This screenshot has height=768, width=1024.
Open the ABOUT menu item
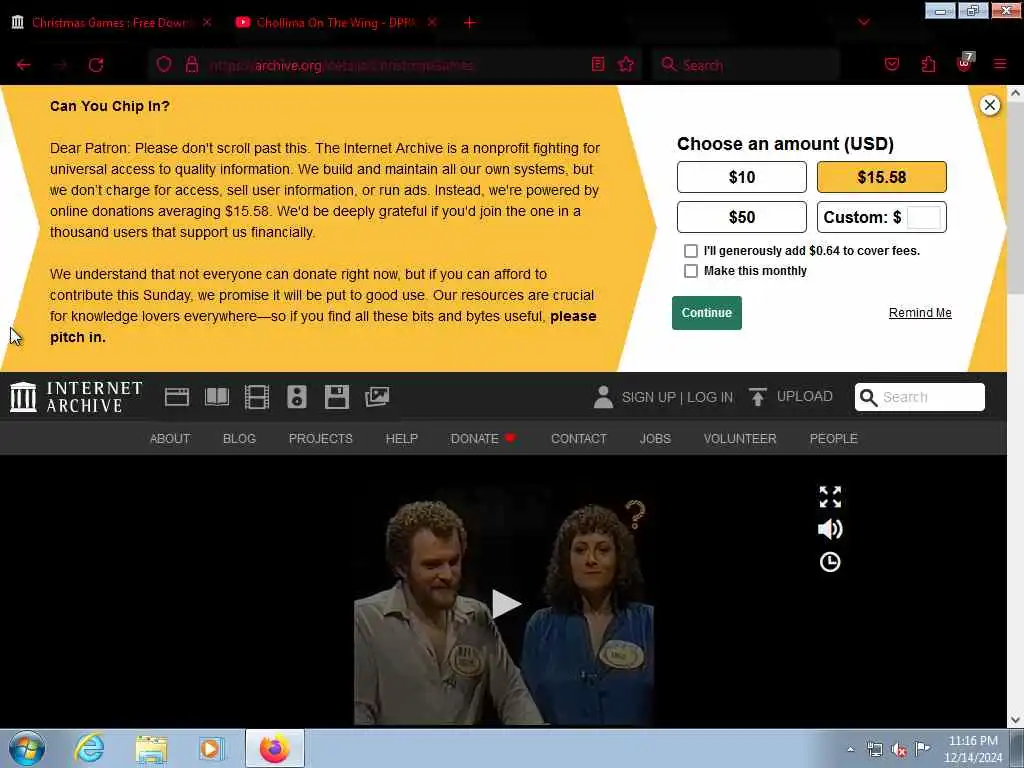click(170, 439)
